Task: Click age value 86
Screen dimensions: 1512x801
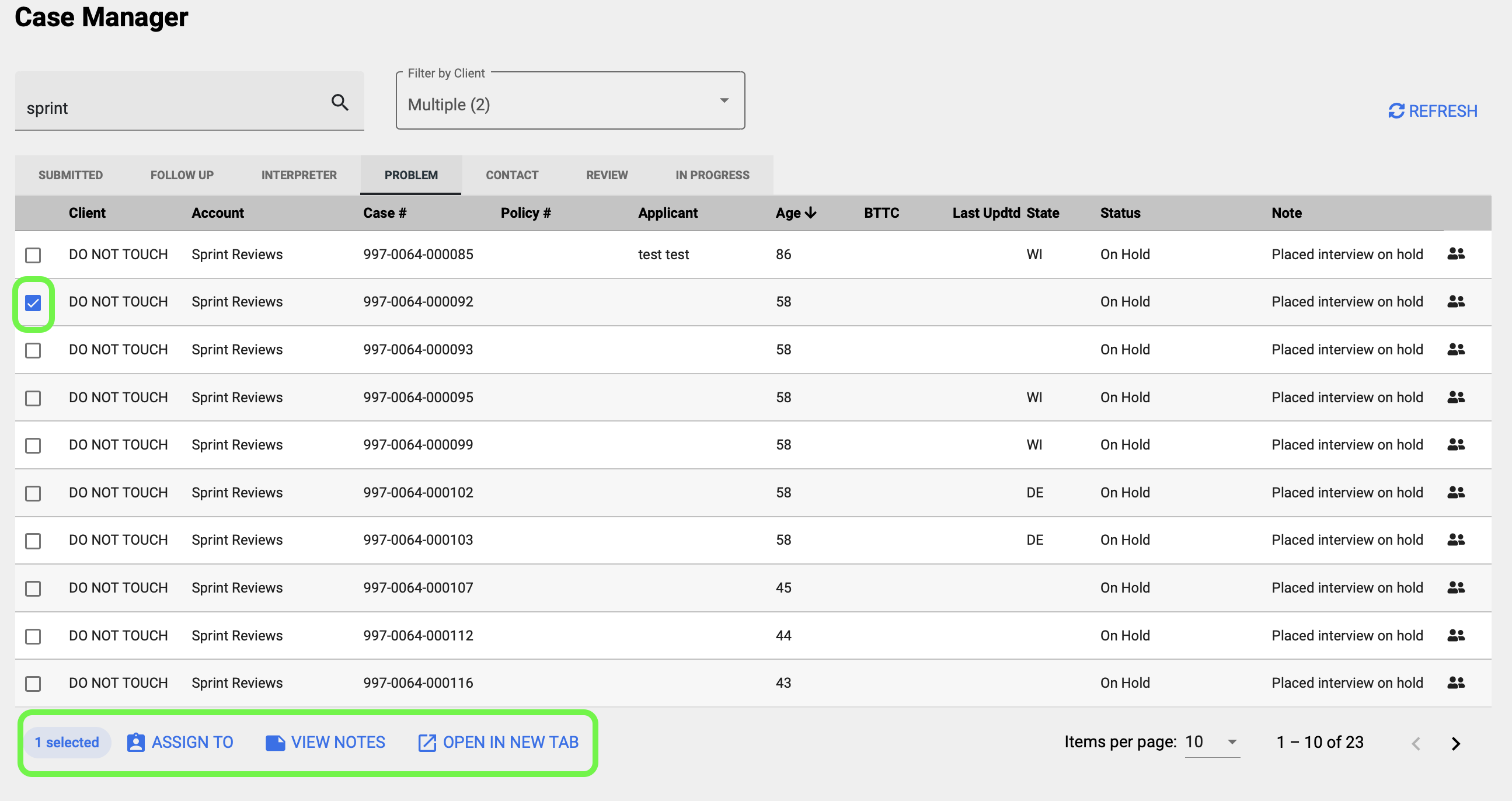Action: pyautogui.click(x=783, y=254)
